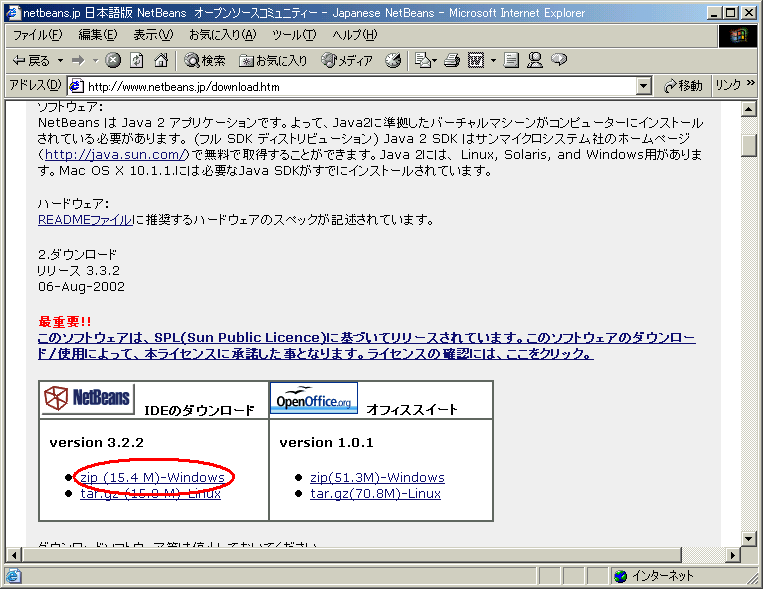Click the speech-bubble toolbar icon
763x589 pixels.
point(559,59)
